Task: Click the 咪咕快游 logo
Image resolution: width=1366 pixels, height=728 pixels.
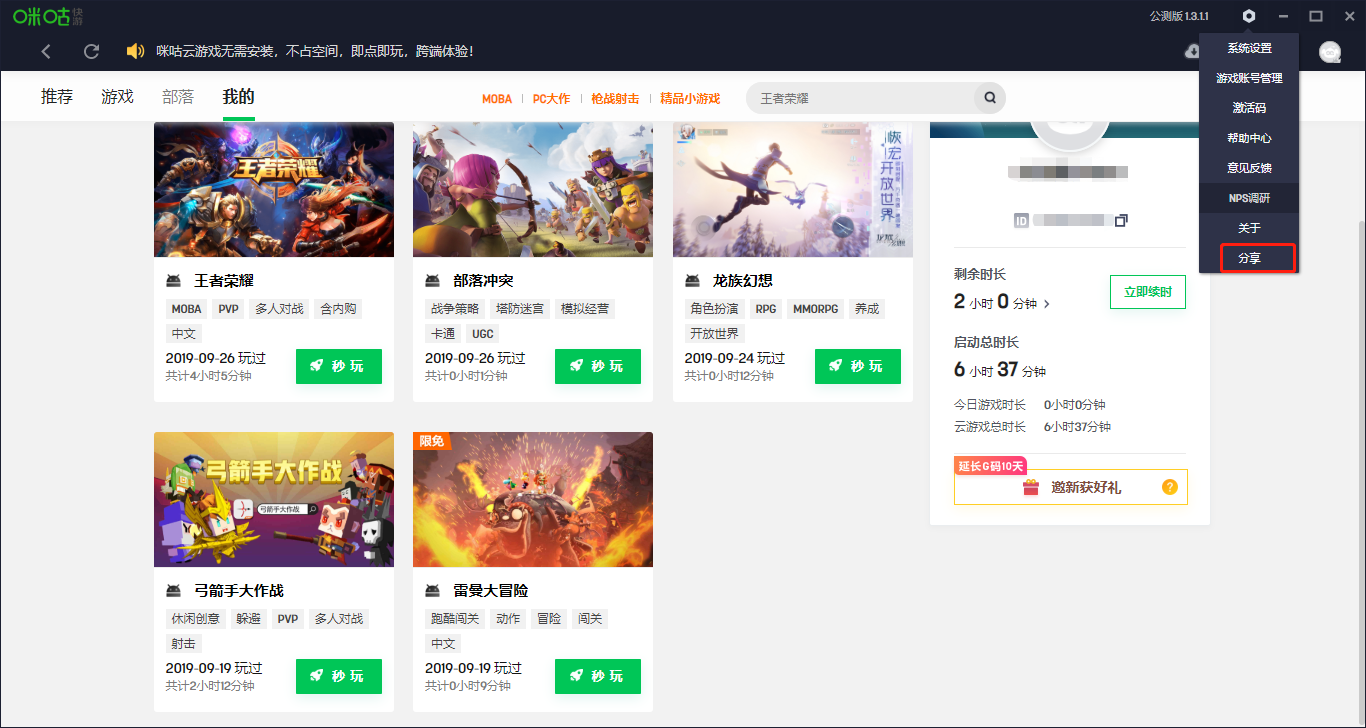Action: (48, 16)
